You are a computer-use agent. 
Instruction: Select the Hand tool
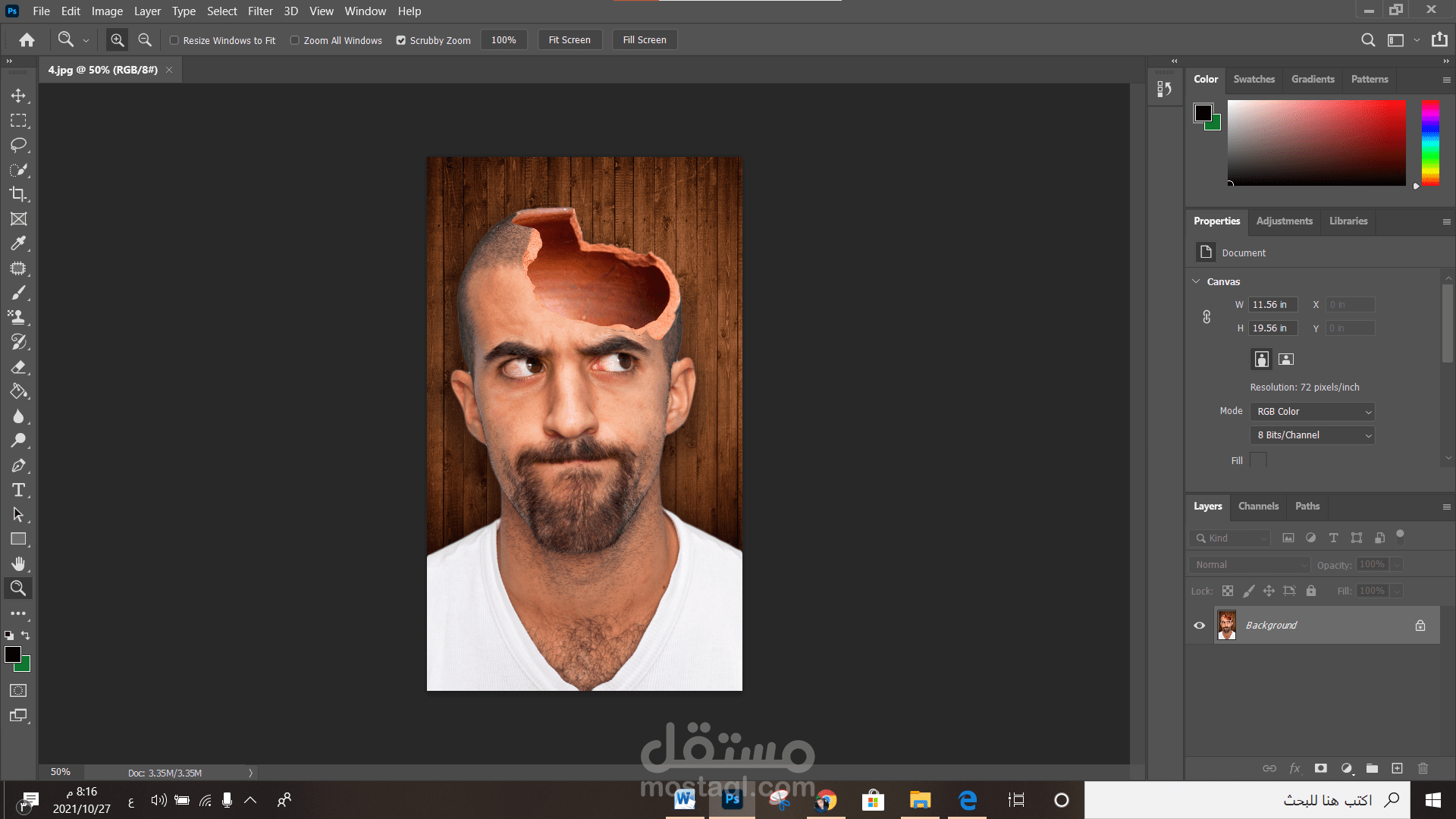(x=18, y=563)
